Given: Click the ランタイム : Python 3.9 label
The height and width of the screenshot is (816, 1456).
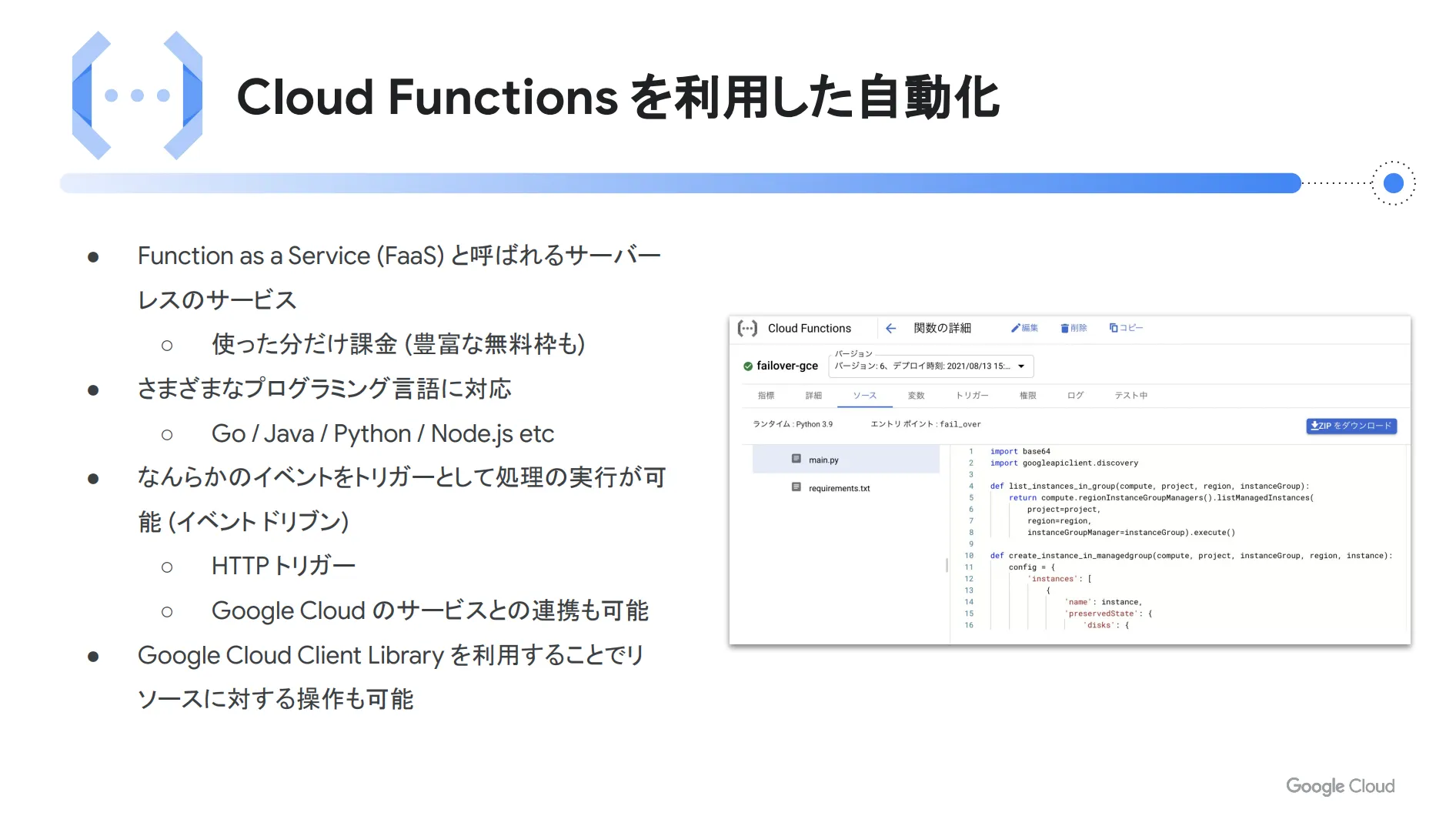Looking at the screenshot, I should click(792, 424).
